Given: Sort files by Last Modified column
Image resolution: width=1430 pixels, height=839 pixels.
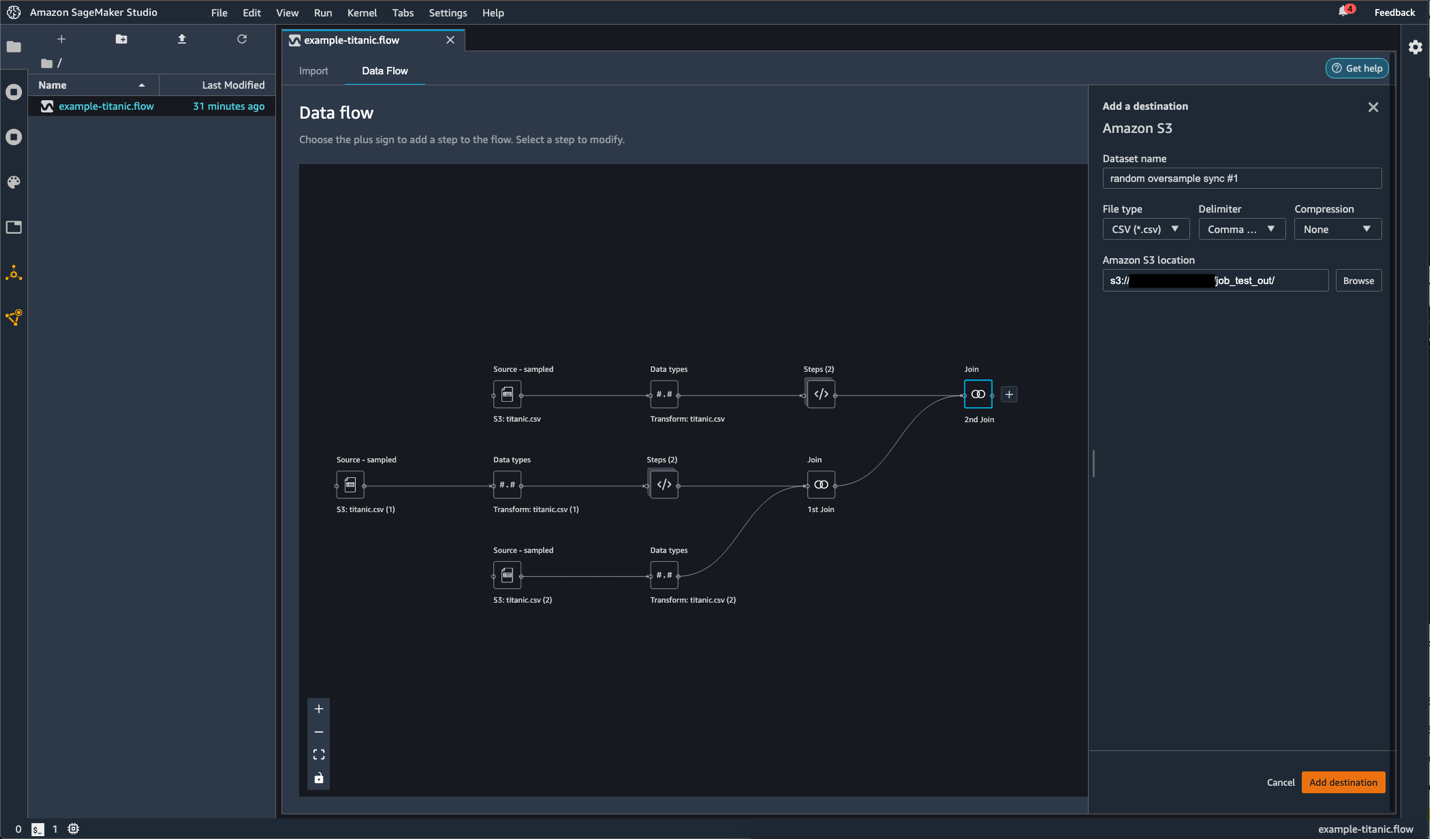Looking at the screenshot, I should pyautogui.click(x=217, y=85).
